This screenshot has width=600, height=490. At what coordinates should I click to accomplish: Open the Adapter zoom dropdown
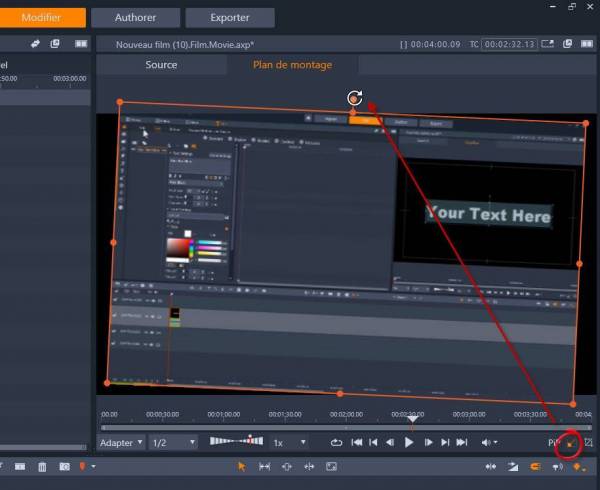tap(121, 442)
